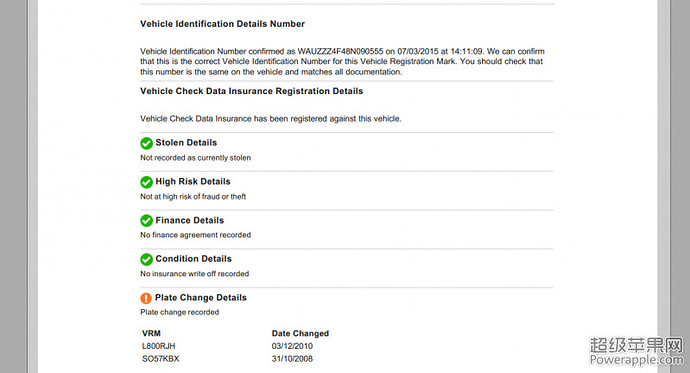
Task: Select the Date Changed column header
Action: pyautogui.click(x=300, y=333)
